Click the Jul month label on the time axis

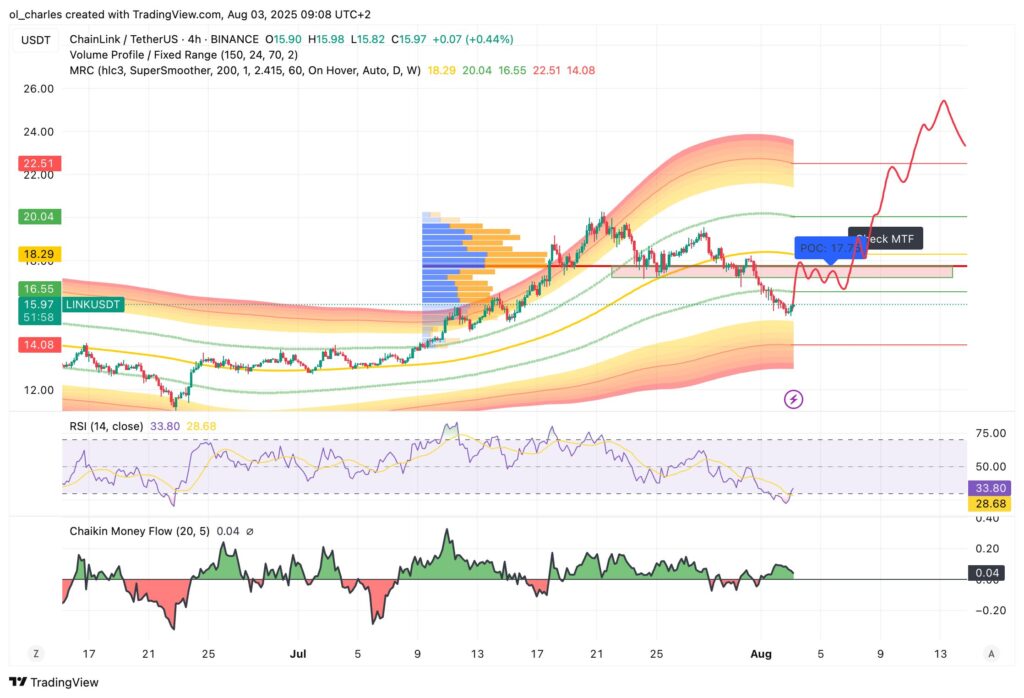297,653
